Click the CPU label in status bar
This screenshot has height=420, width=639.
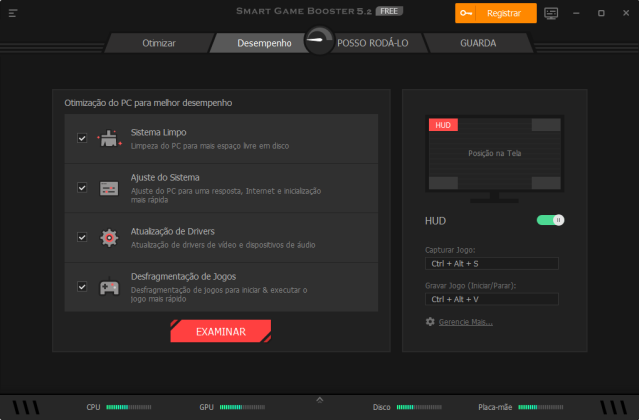coord(93,407)
